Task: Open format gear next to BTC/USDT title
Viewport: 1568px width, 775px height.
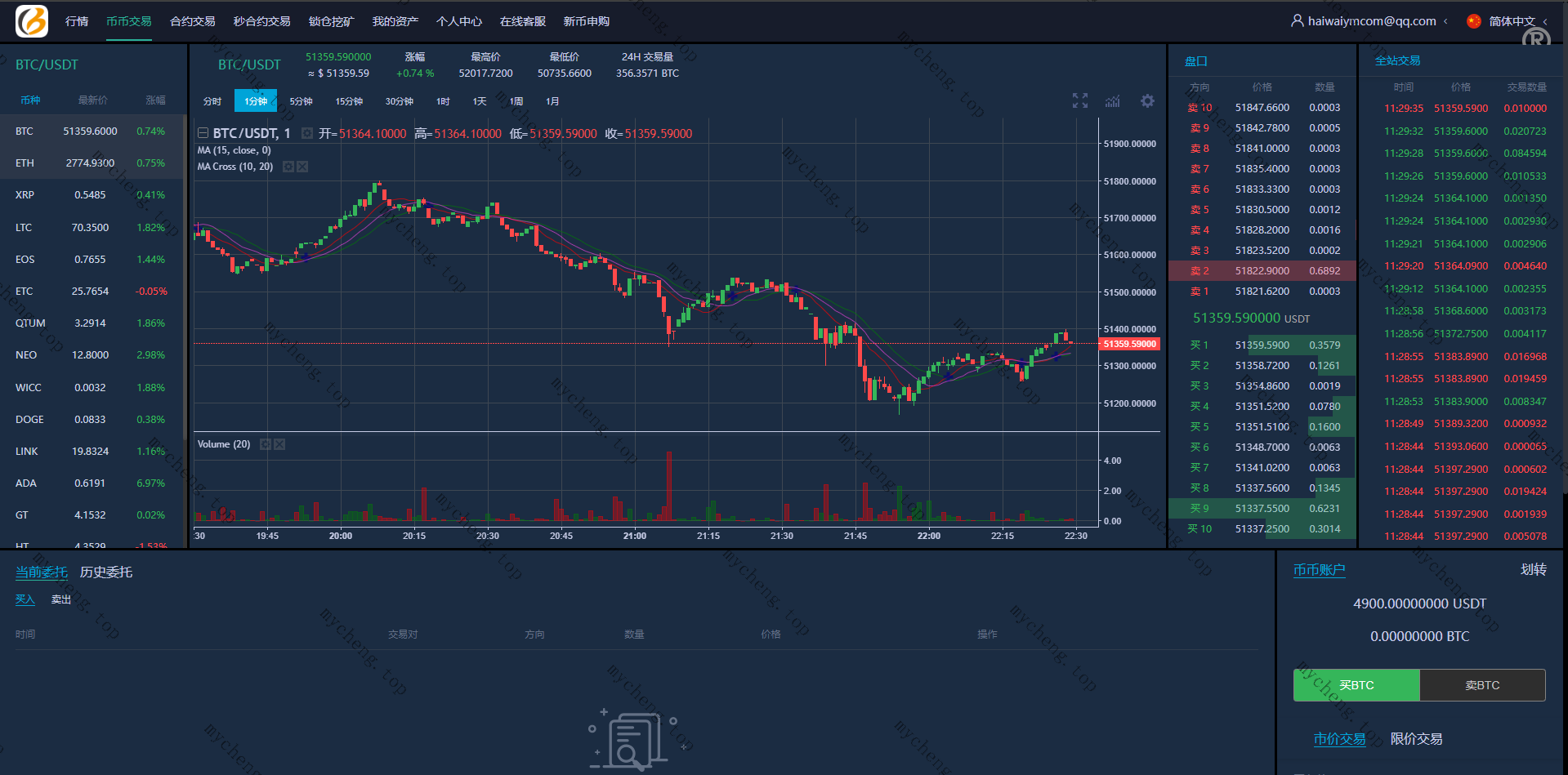Action: [307, 133]
